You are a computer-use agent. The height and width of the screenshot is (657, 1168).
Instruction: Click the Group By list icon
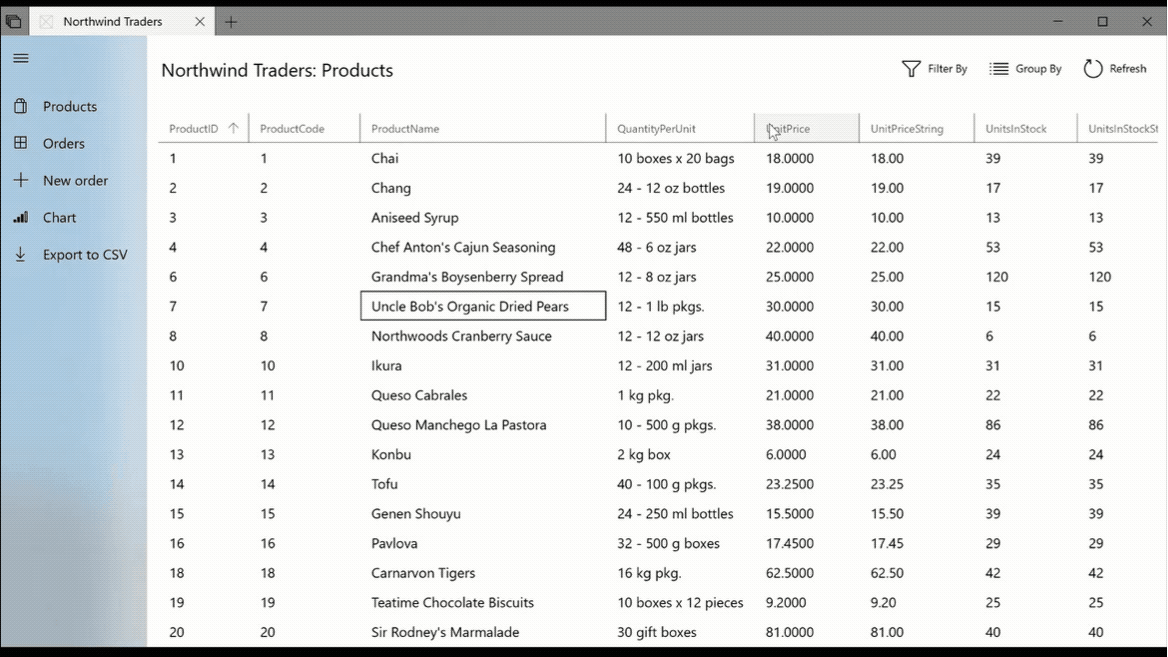998,68
